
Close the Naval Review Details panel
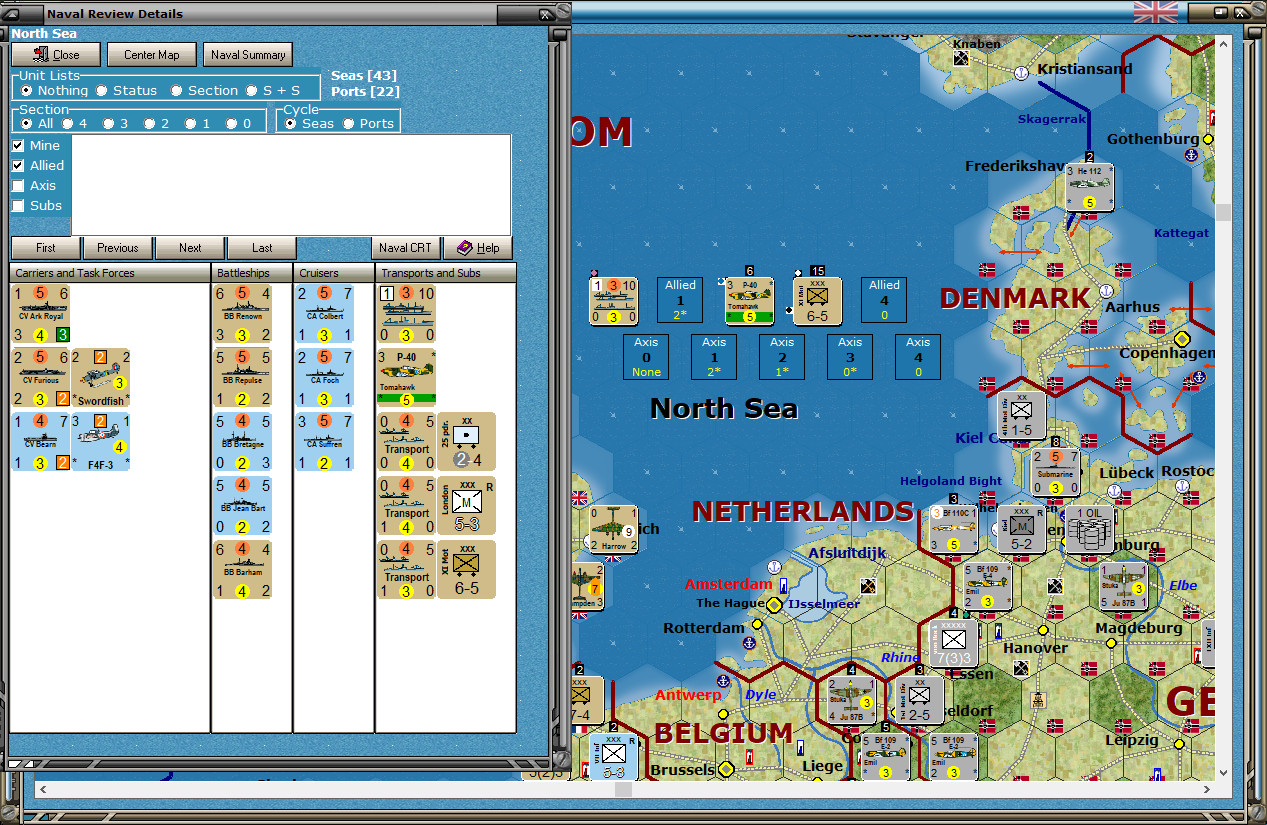[56, 54]
